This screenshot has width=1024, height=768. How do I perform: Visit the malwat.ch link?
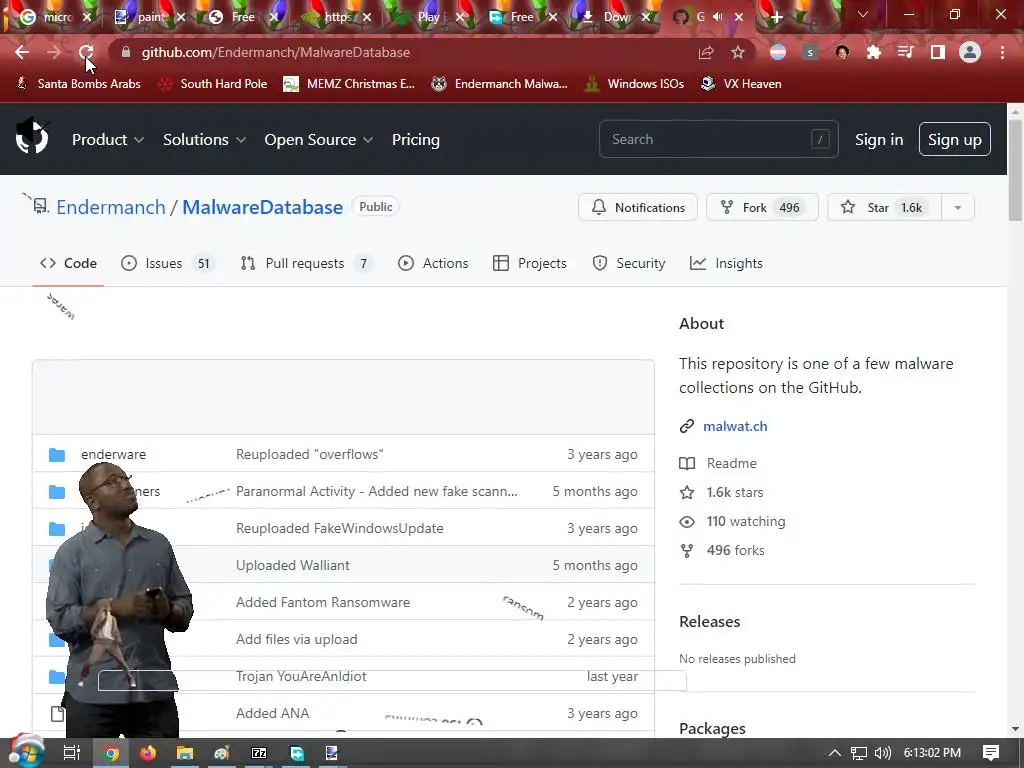(x=735, y=426)
